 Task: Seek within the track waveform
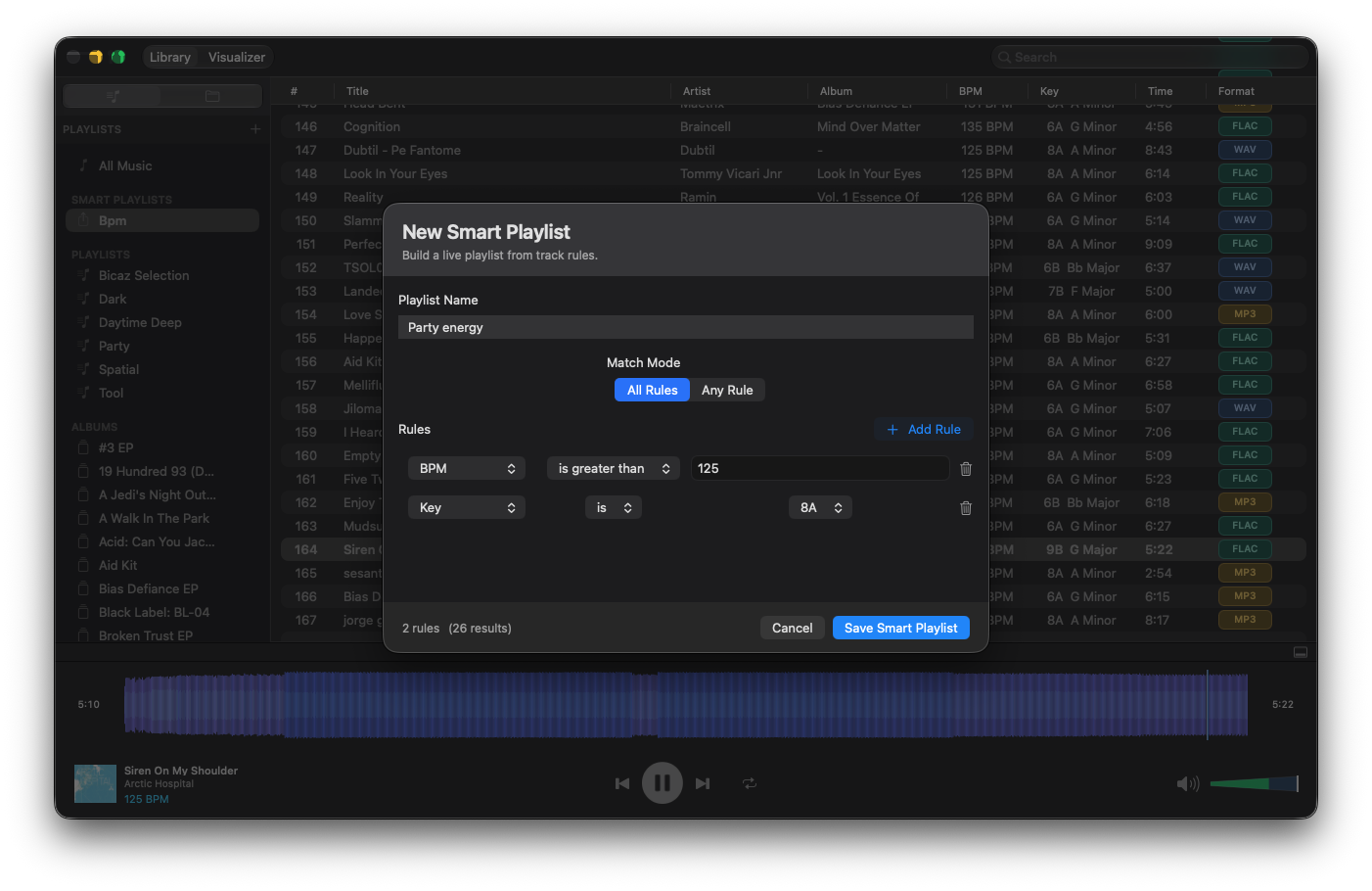pos(686,704)
